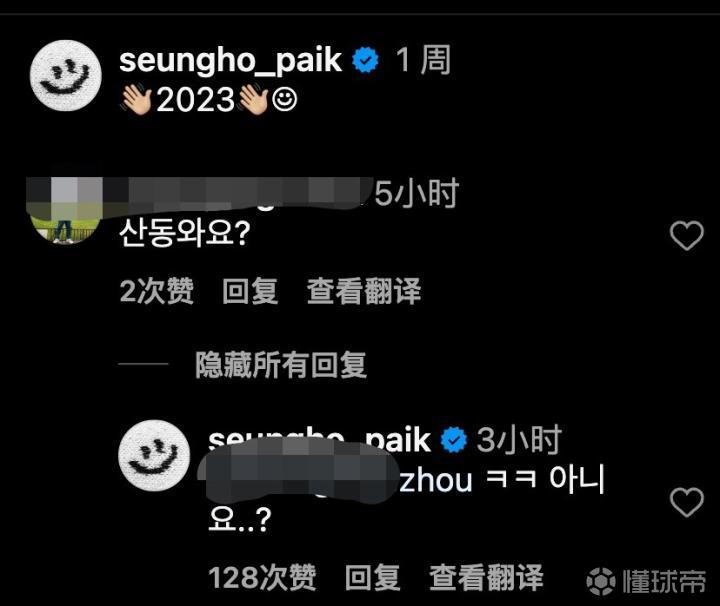Open the 128次赞 likes list

point(262,578)
